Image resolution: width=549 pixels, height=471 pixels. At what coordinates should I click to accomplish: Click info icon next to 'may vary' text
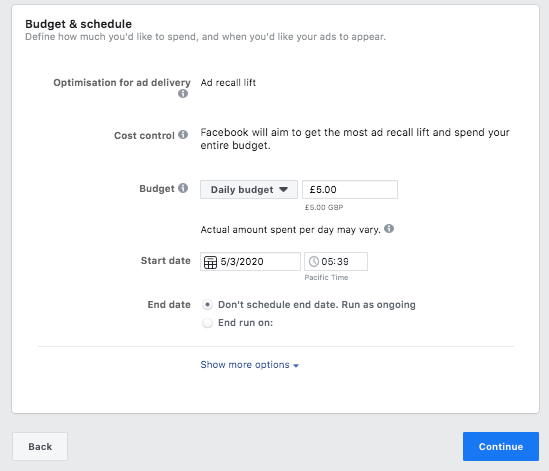pos(389,229)
